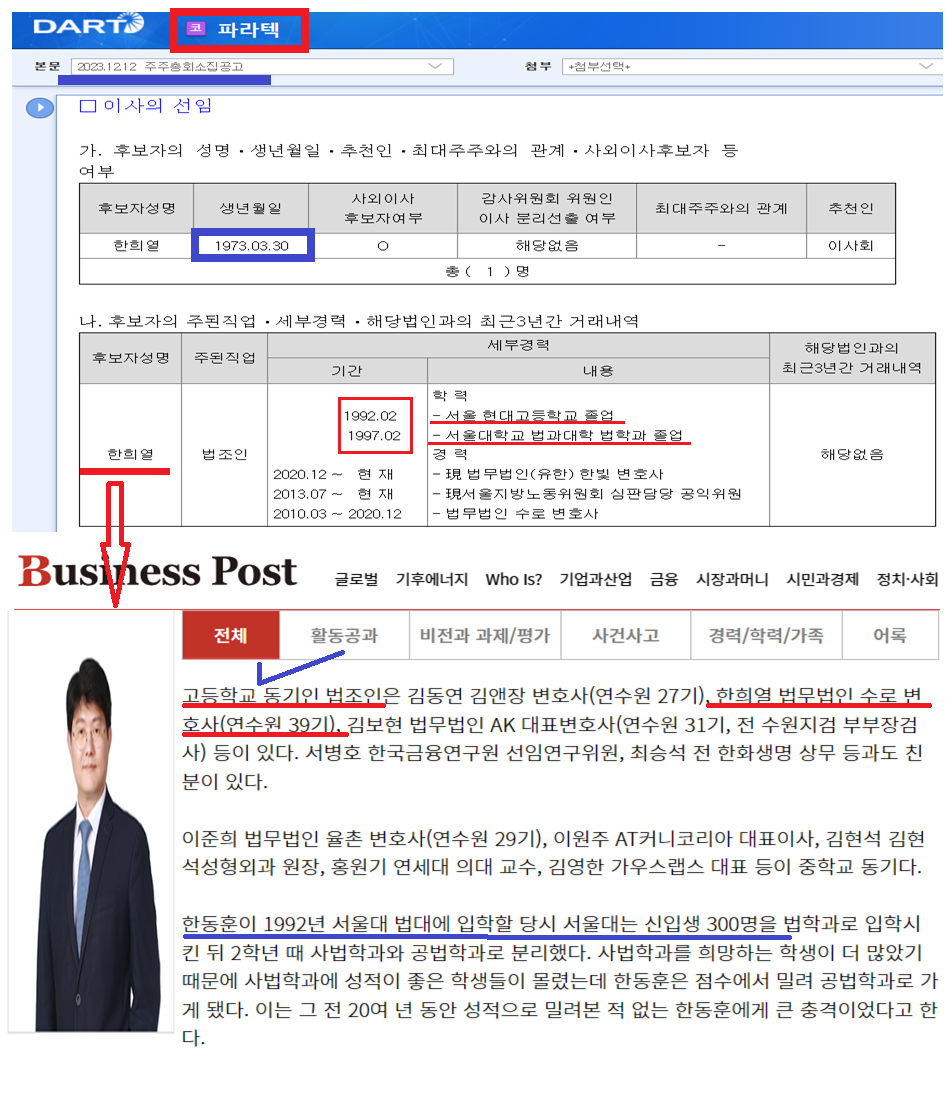Click the 서울대학교 법과대학 법학과 졸업 line
Screen dimensions: 946x1101
click(558, 435)
